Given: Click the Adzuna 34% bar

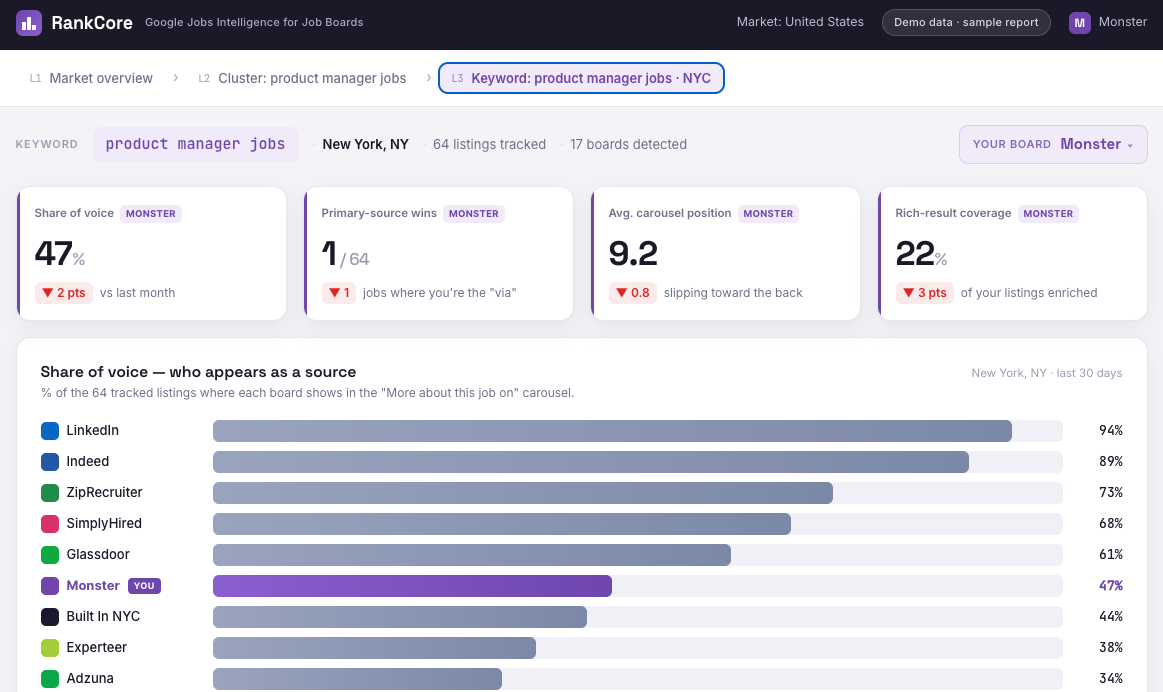Looking at the screenshot, I should pyautogui.click(x=358, y=679).
